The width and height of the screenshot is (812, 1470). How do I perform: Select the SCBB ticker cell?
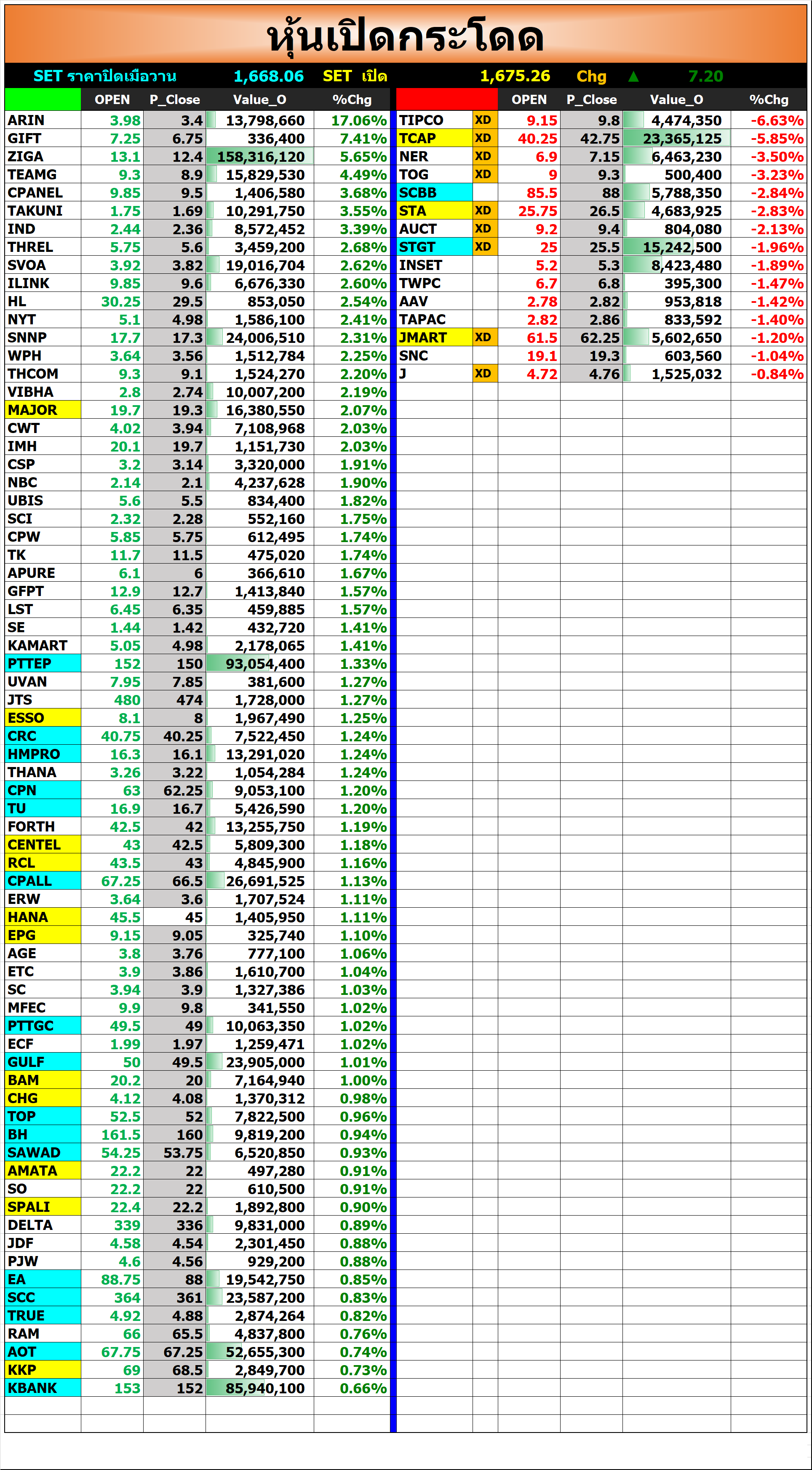point(435,192)
